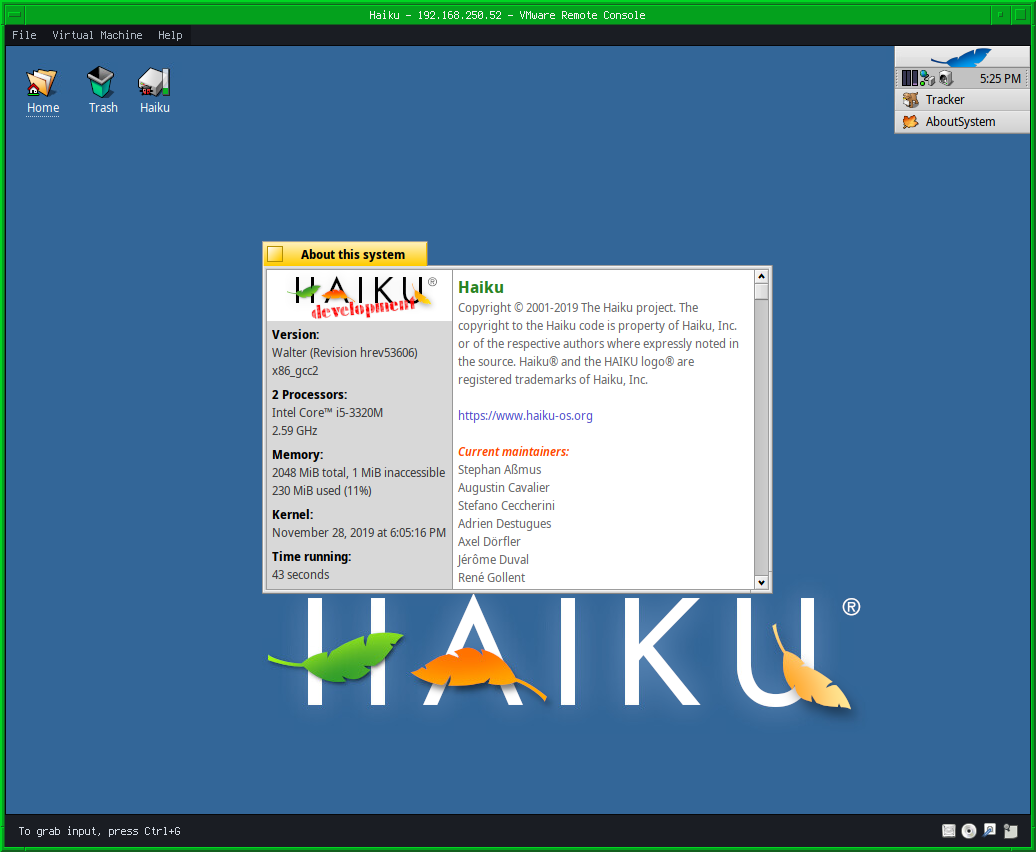Click the down scroll arrow in the About window

tap(761, 581)
